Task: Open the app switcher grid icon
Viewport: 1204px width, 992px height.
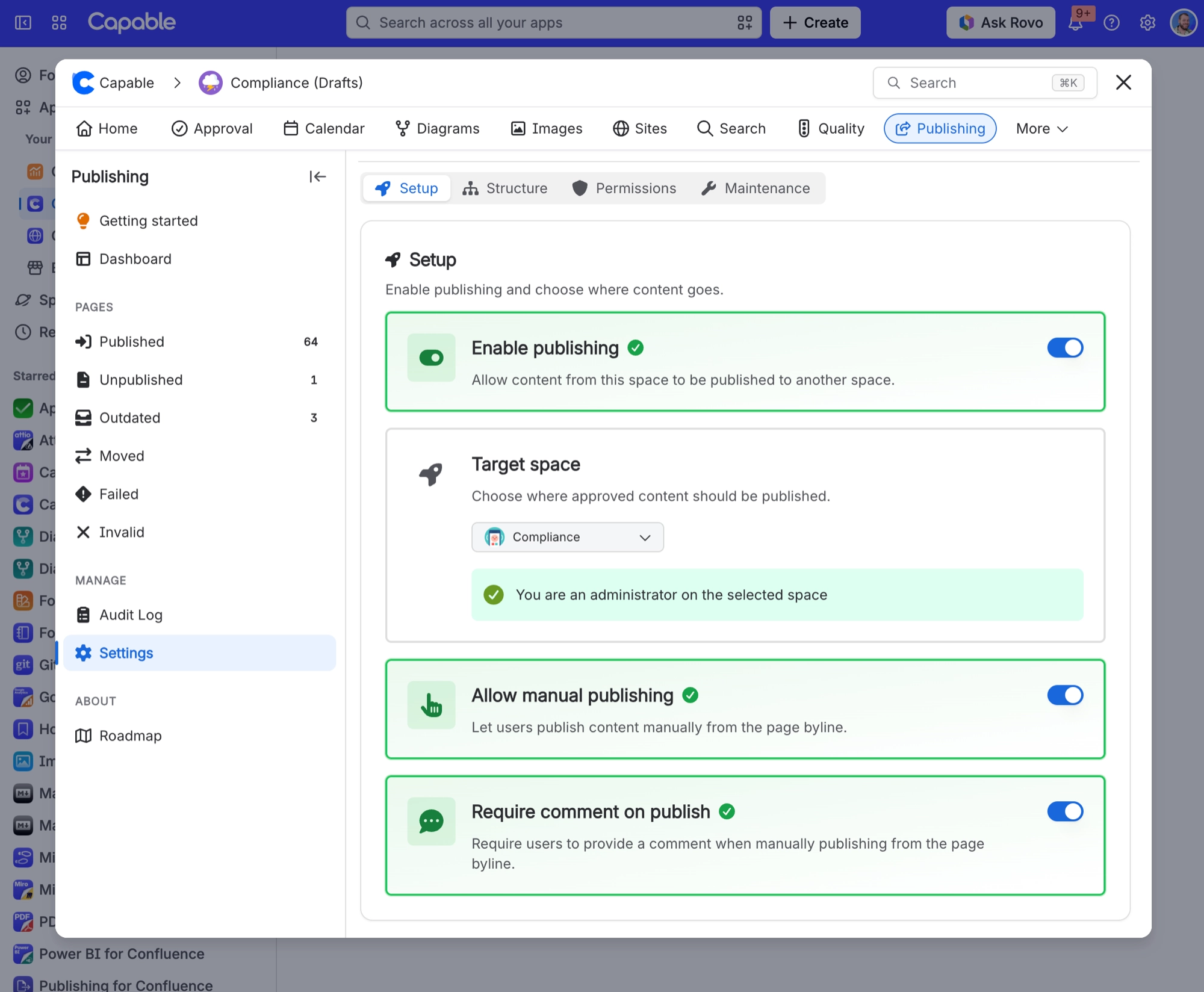Action: pyautogui.click(x=59, y=23)
